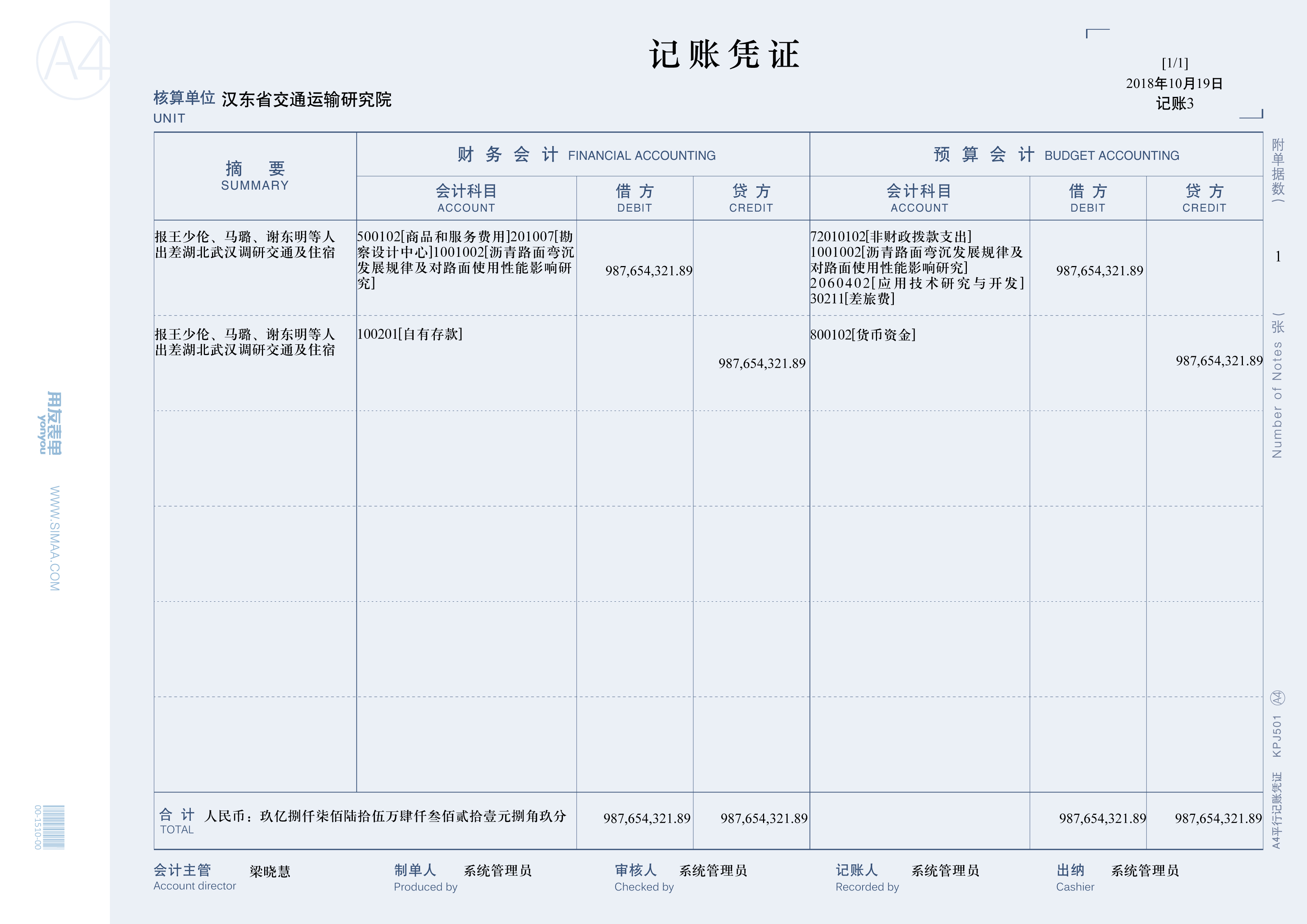The height and width of the screenshot is (924, 1307).
Task: Select 系统管理员 next to 制单人
Action: (497, 870)
